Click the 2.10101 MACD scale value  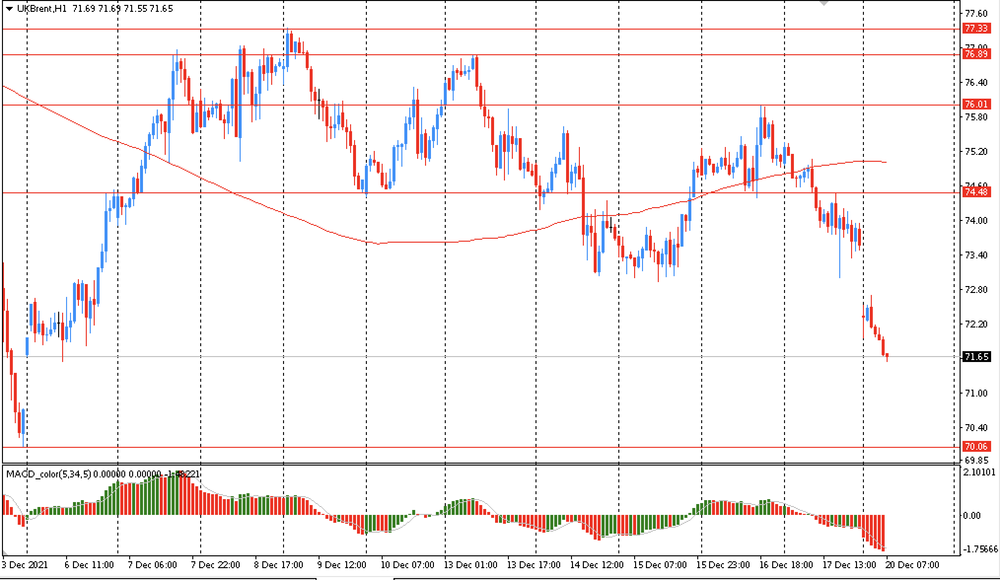click(x=980, y=472)
